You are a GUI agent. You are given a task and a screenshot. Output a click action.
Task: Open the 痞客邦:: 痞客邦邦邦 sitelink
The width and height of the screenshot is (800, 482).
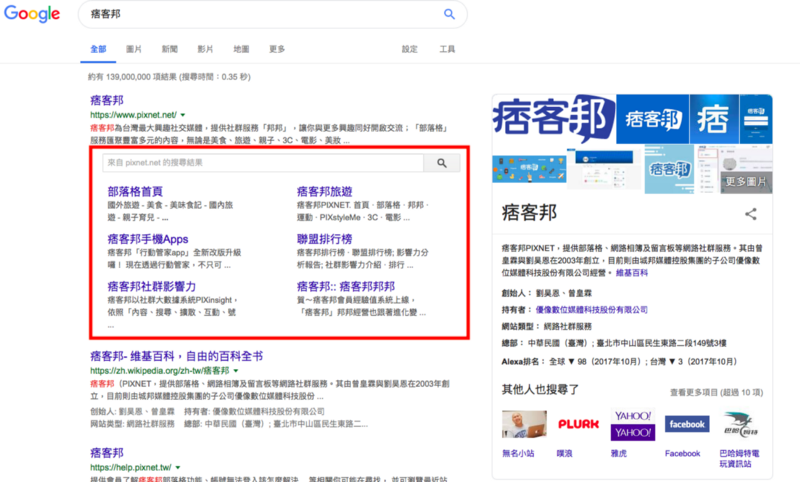coord(346,287)
